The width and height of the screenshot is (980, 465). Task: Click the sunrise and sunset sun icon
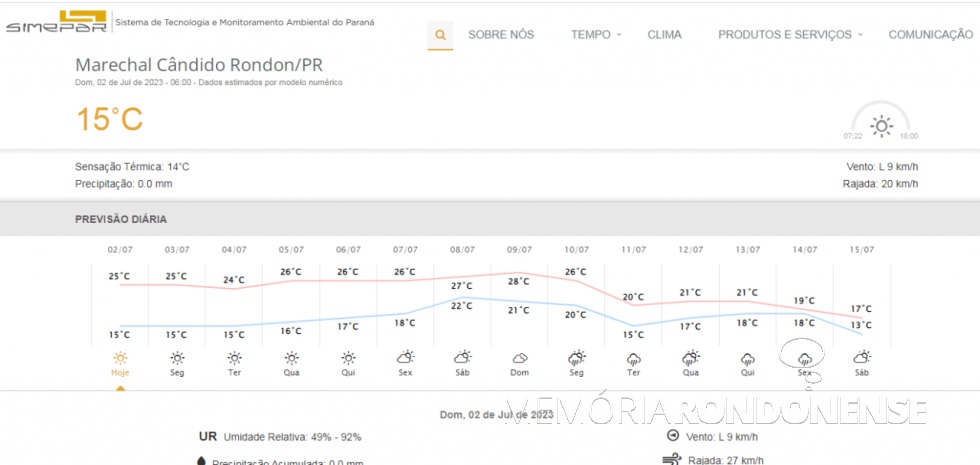coord(881,125)
